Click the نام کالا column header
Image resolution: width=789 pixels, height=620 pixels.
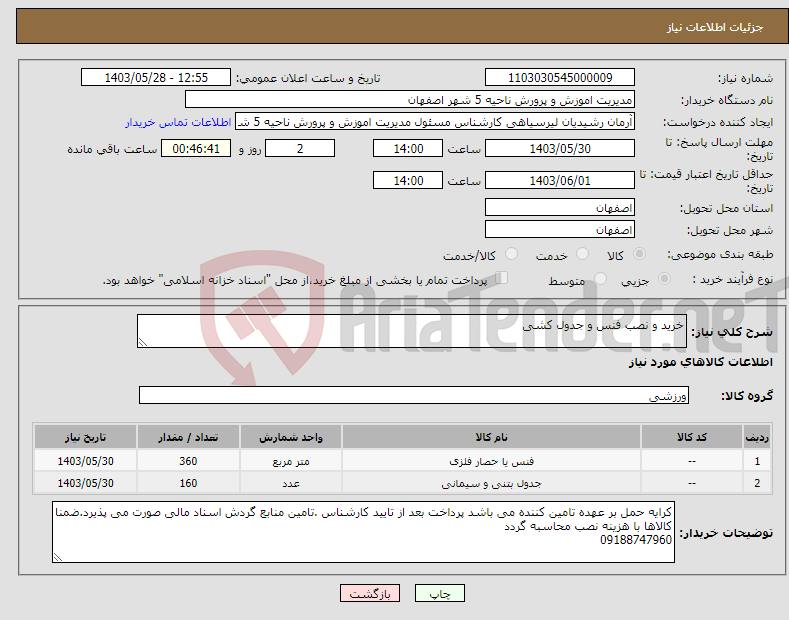point(491,437)
